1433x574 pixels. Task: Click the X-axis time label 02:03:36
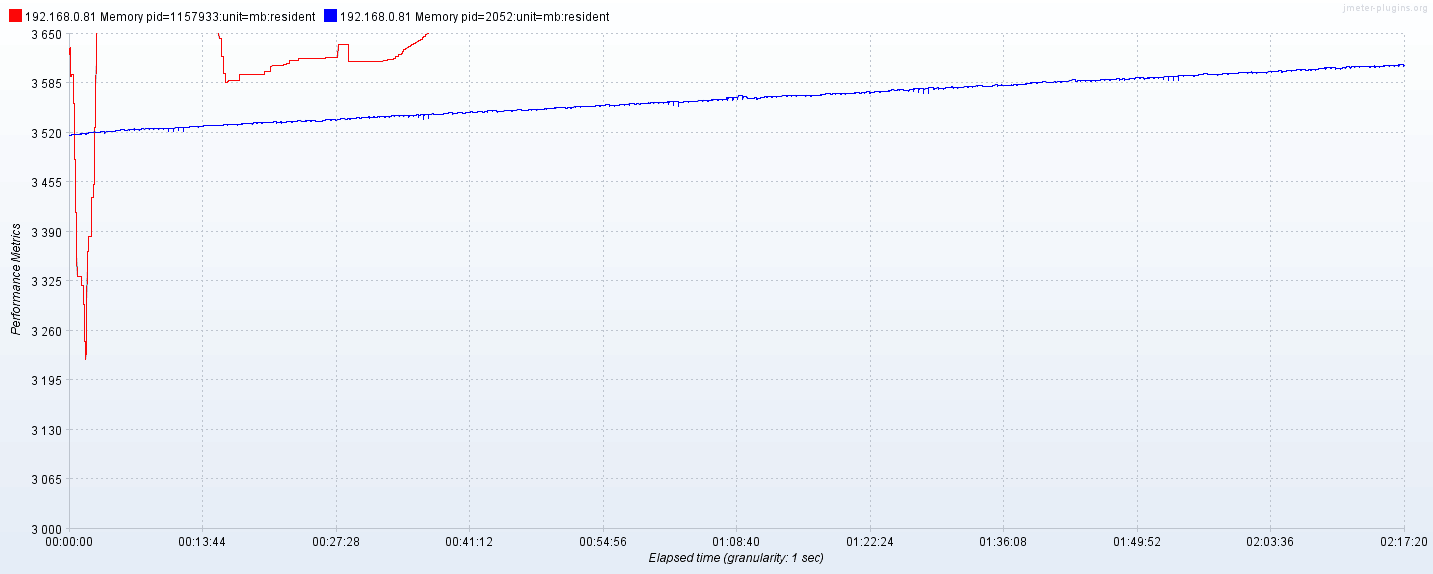1271,542
